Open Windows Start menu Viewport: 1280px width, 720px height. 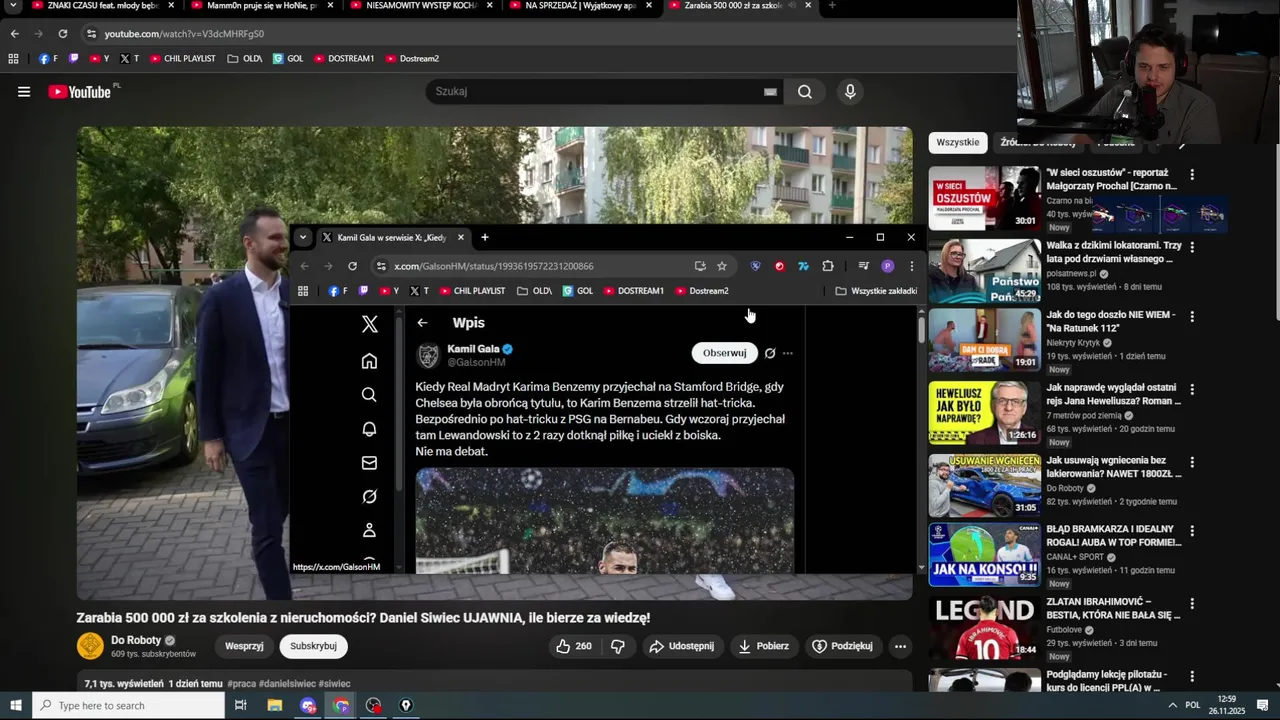coord(15,706)
